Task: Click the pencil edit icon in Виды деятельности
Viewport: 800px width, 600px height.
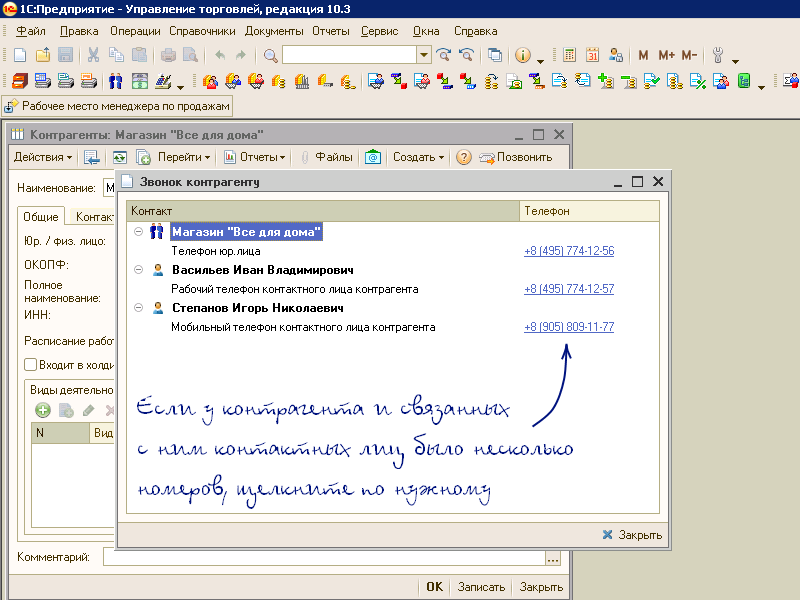Action: (88, 410)
